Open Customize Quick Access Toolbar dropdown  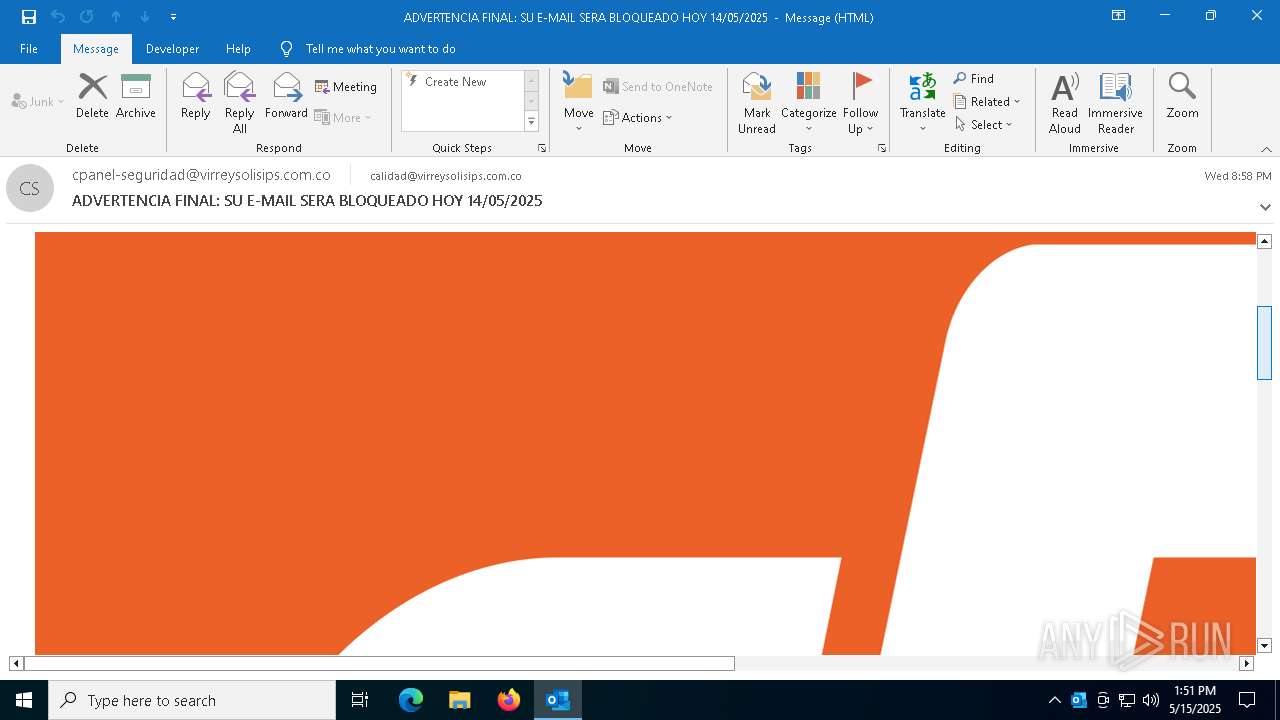click(x=173, y=17)
